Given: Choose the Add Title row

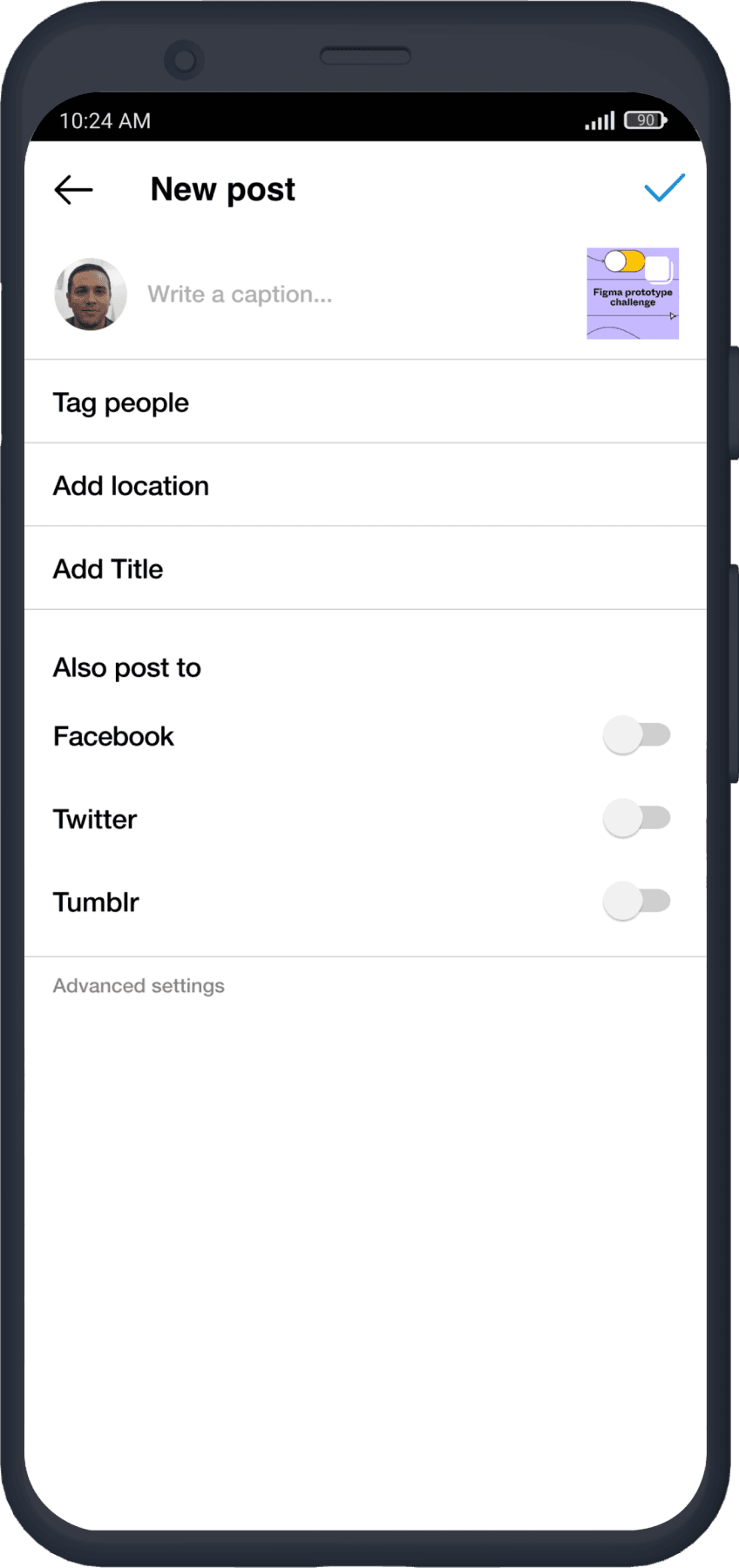Looking at the screenshot, I should pos(365,569).
